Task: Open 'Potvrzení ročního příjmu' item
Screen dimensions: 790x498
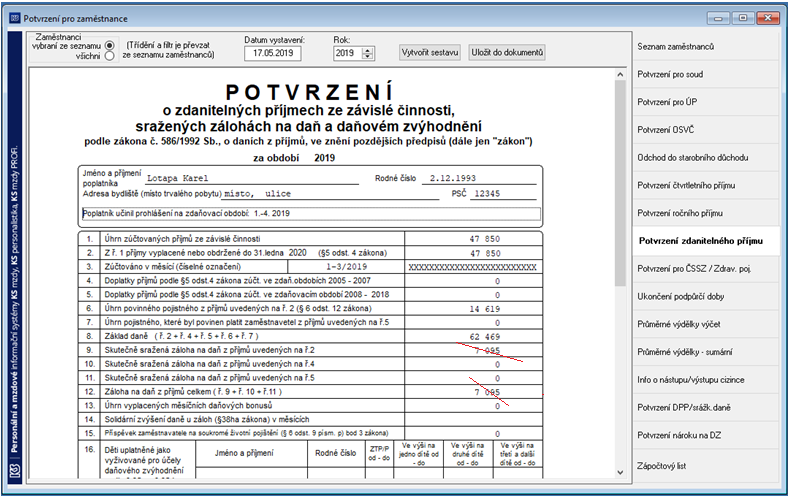Action: (x=706, y=213)
